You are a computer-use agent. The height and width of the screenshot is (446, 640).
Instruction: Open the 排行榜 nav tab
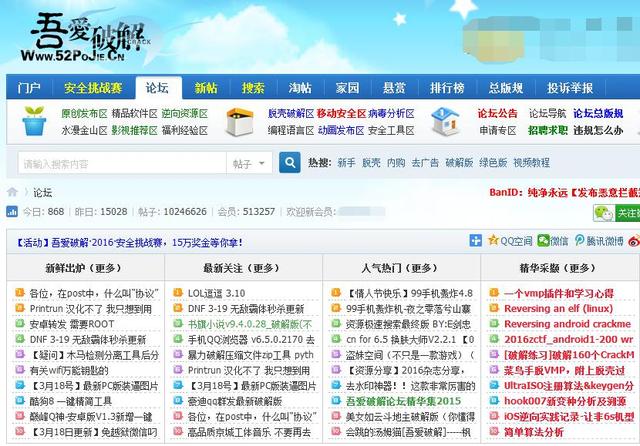pyautogui.click(x=447, y=88)
